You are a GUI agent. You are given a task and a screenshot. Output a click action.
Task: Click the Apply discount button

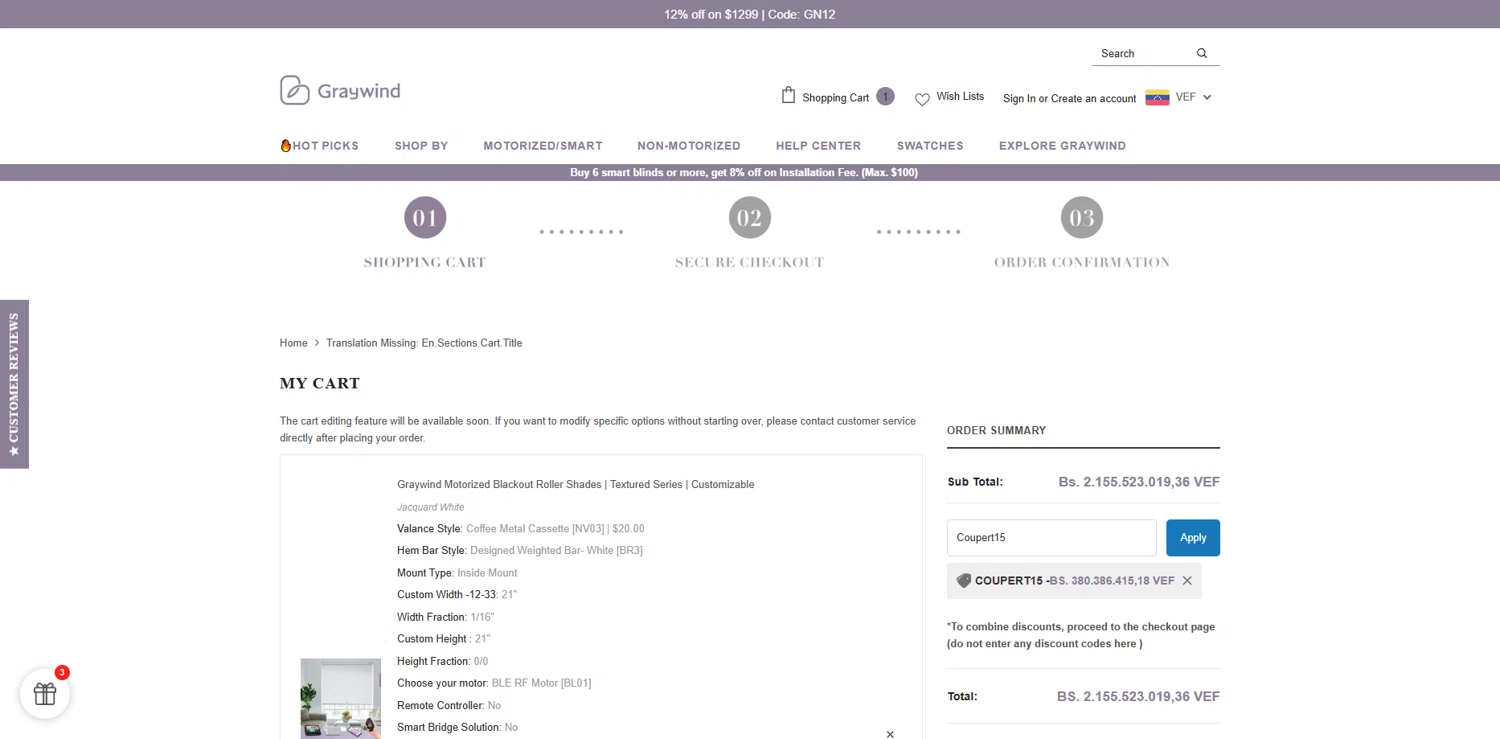1193,538
